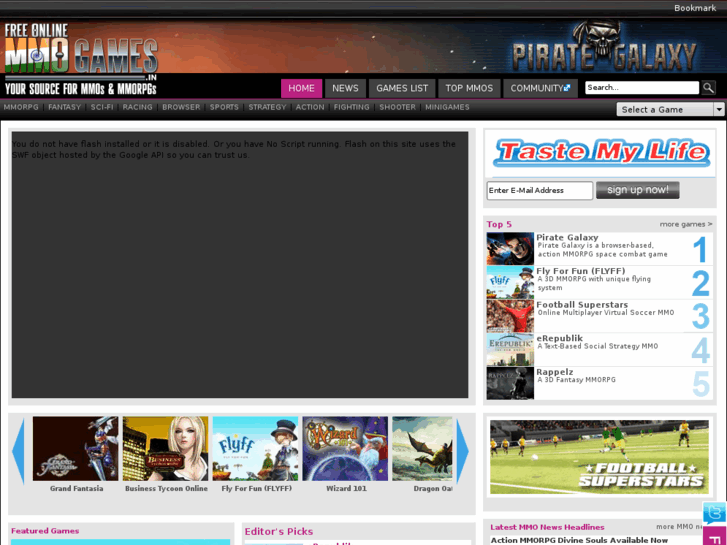Image resolution: width=727 pixels, height=545 pixels.
Task: Click the more games link
Action: click(686, 224)
